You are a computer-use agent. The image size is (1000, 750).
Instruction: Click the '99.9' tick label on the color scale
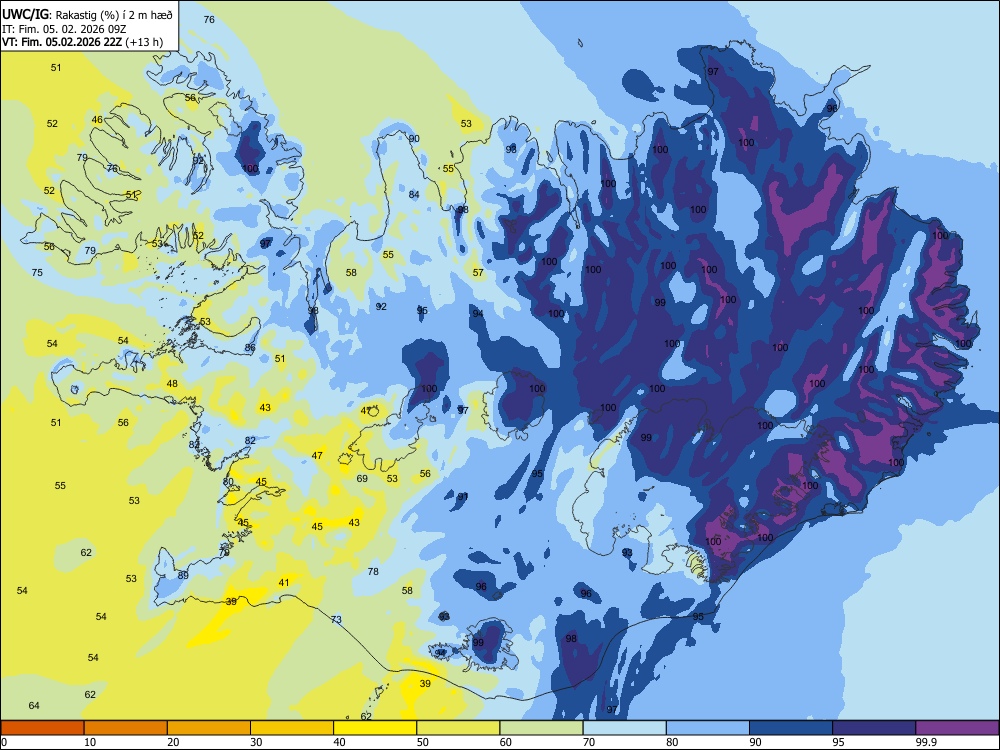(925, 742)
